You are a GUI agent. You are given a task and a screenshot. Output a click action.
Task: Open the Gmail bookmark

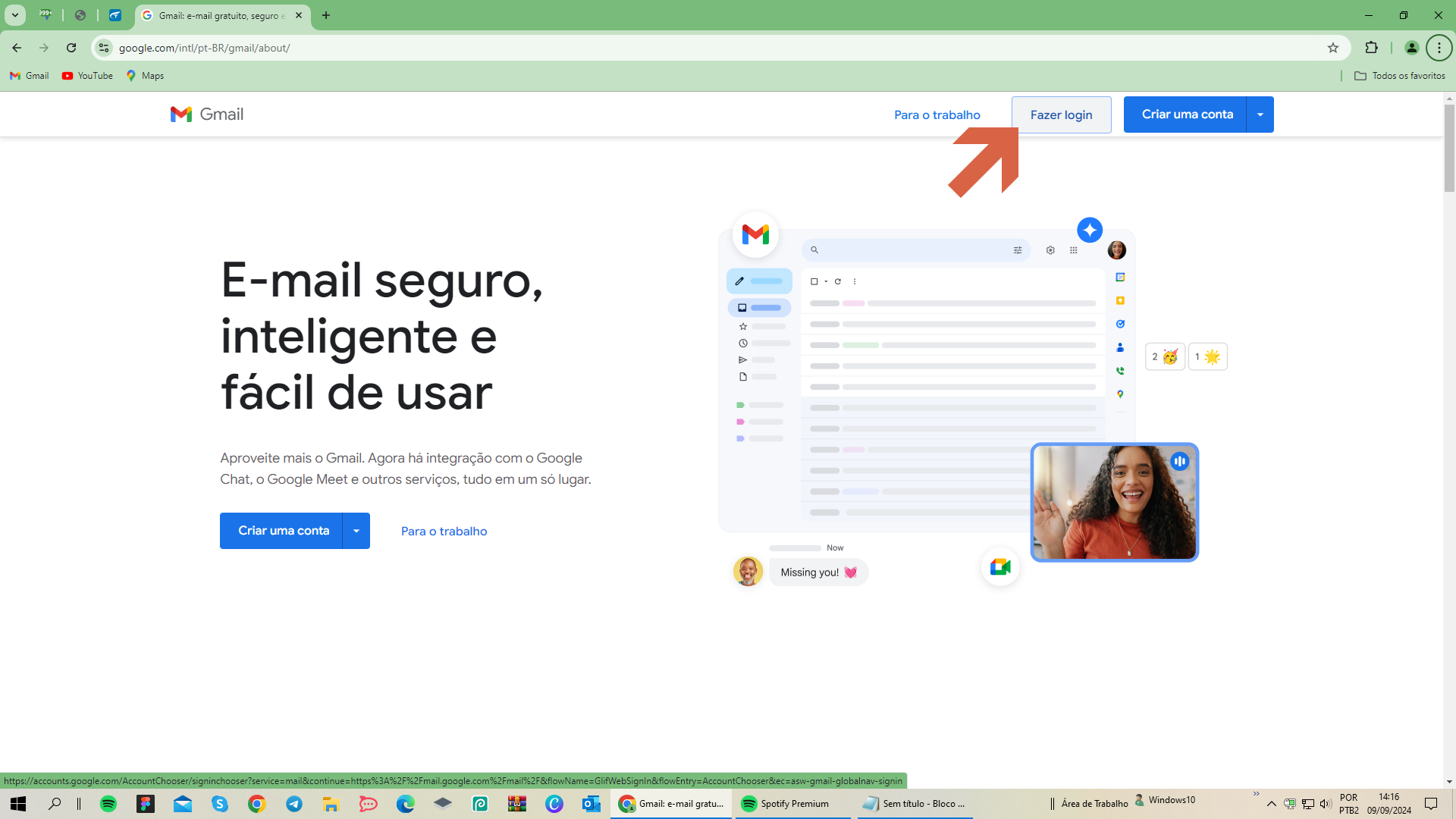[29, 76]
